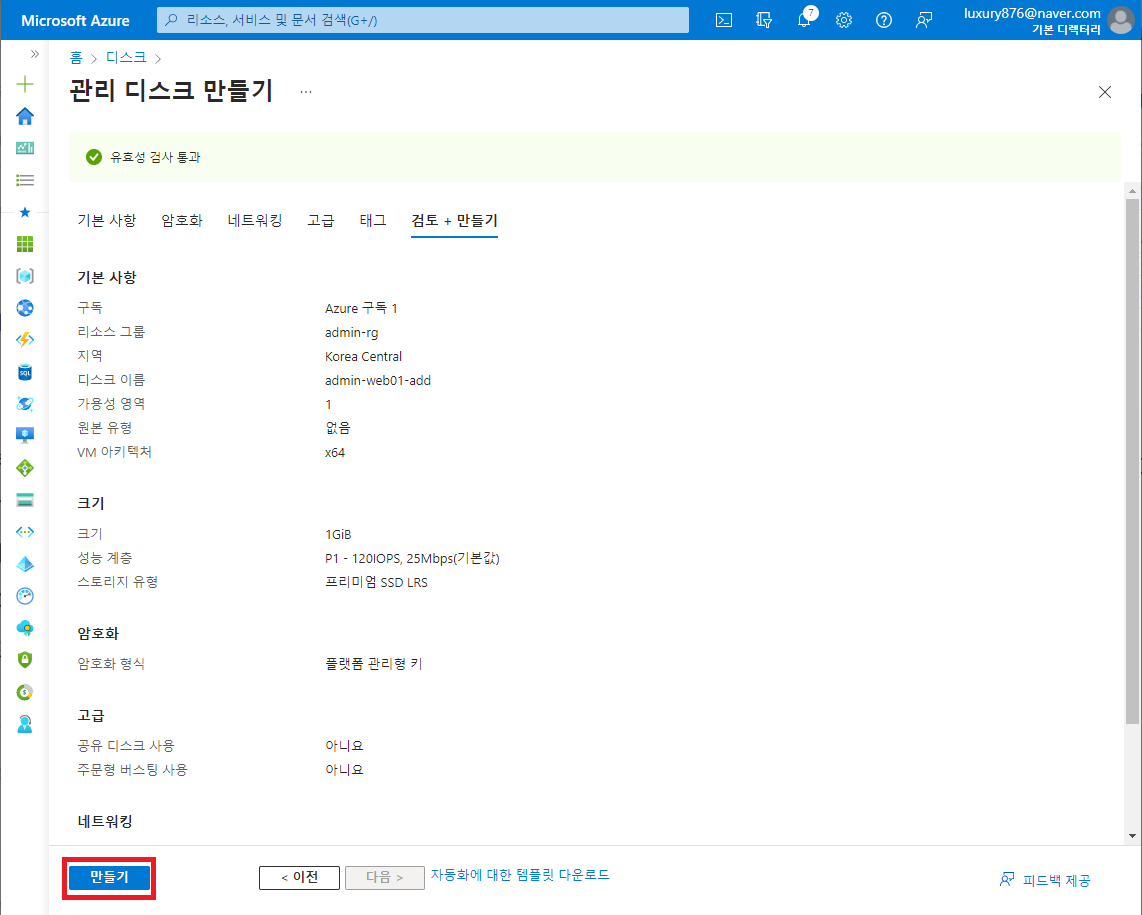Click the 프리미엄 SSD LRS value
Viewport: 1142px width, 915px height.
click(x=377, y=582)
